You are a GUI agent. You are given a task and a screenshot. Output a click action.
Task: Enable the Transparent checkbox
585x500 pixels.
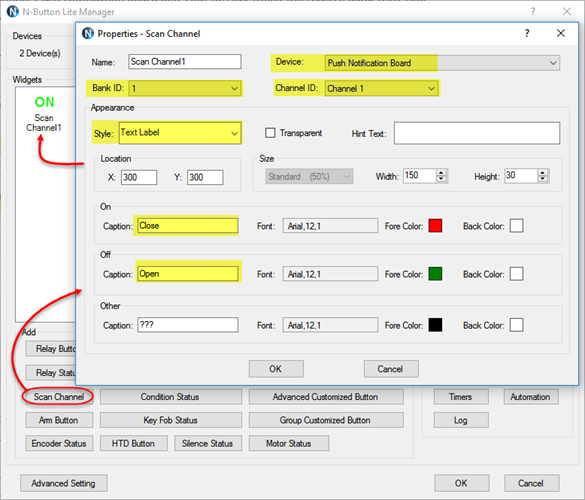click(270, 133)
